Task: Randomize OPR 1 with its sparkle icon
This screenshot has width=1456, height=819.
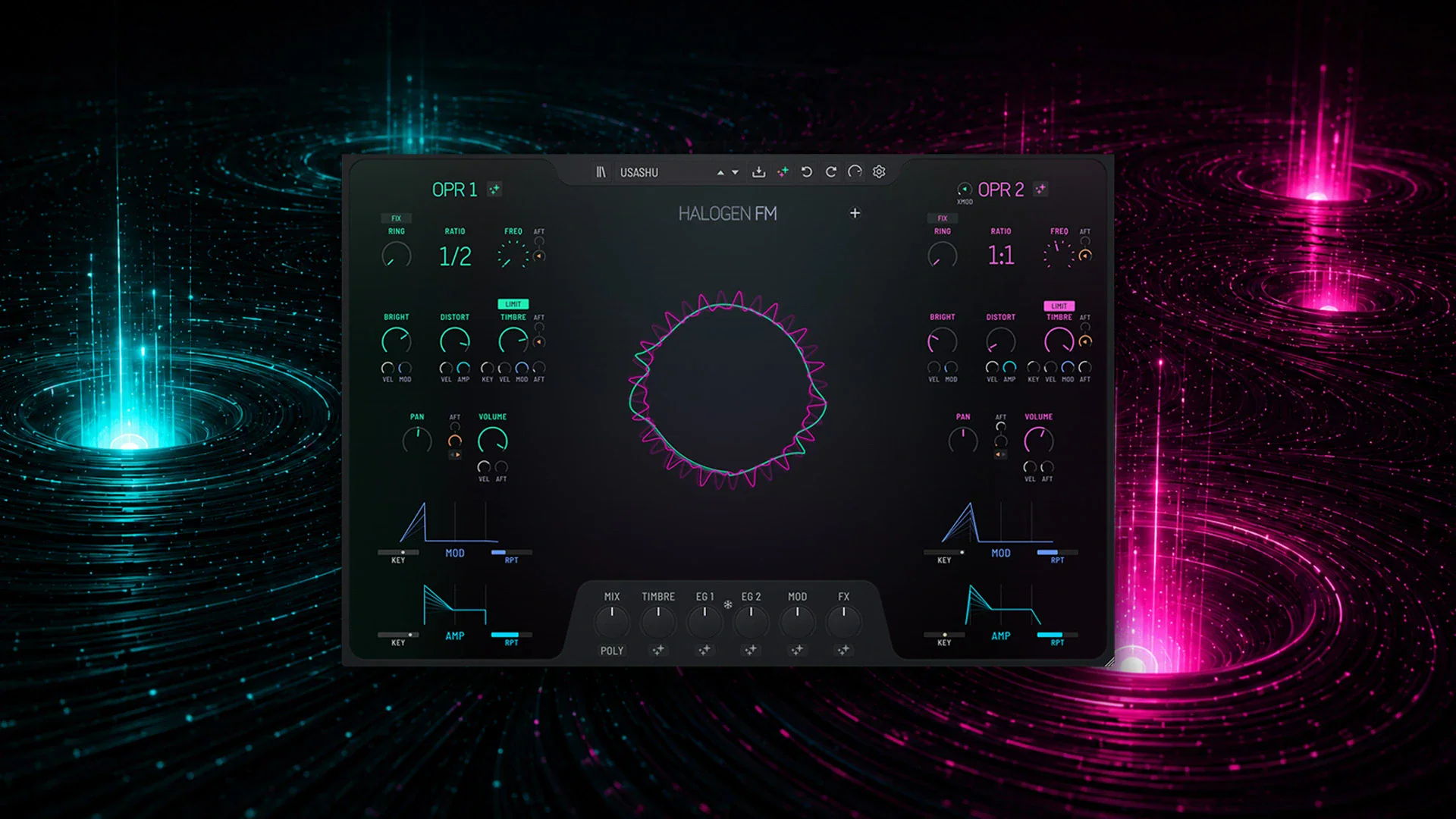Action: (x=494, y=190)
